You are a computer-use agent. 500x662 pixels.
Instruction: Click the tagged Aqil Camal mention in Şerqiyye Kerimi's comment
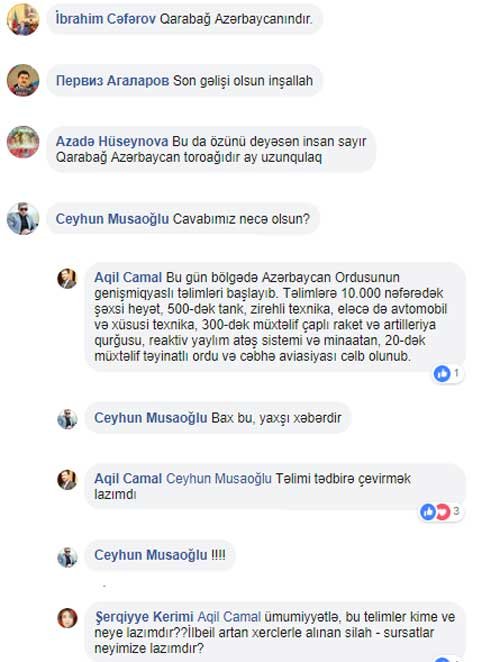coord(229,617)
